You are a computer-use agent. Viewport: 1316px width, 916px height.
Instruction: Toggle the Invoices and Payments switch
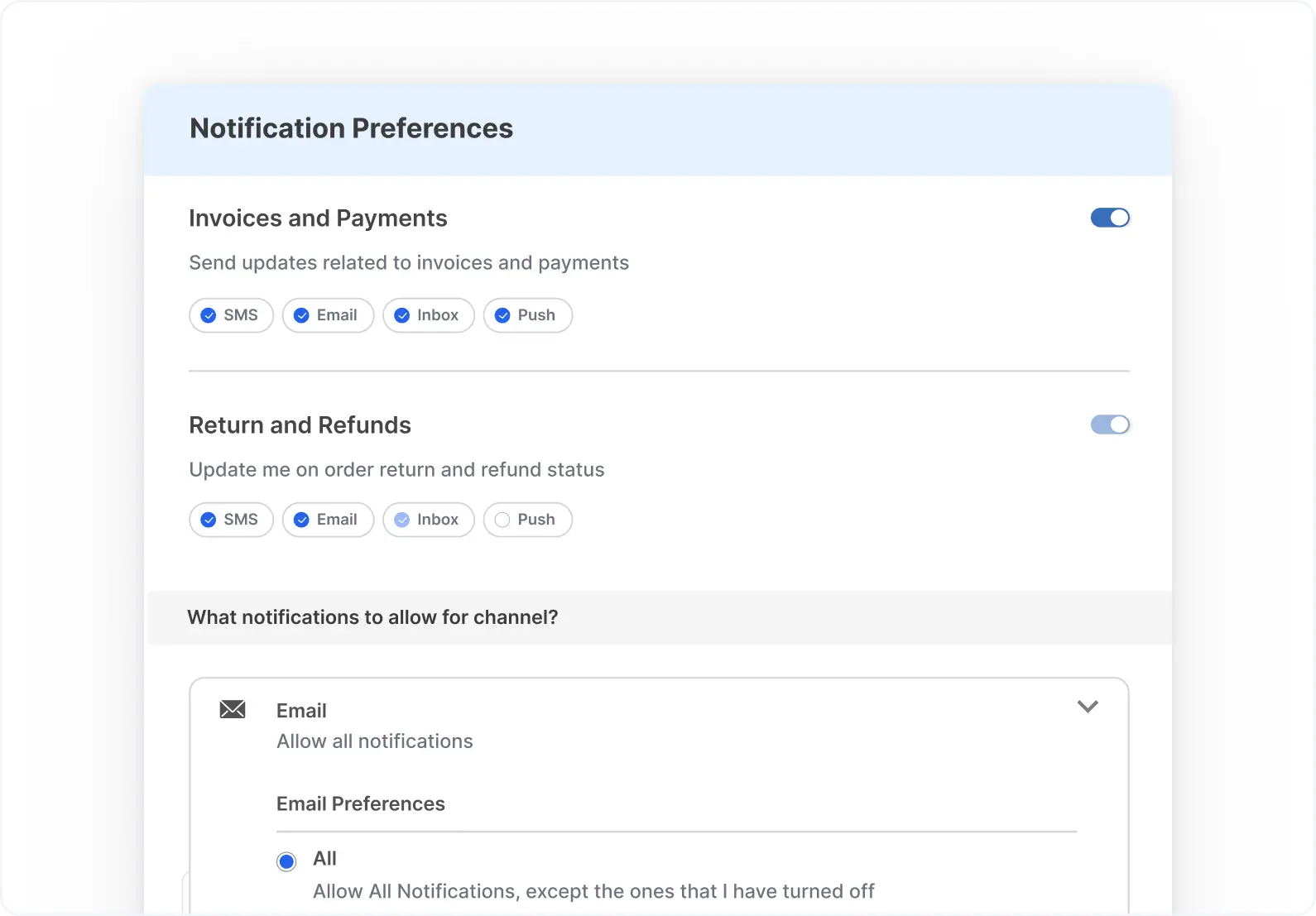tap(1110, 218)
